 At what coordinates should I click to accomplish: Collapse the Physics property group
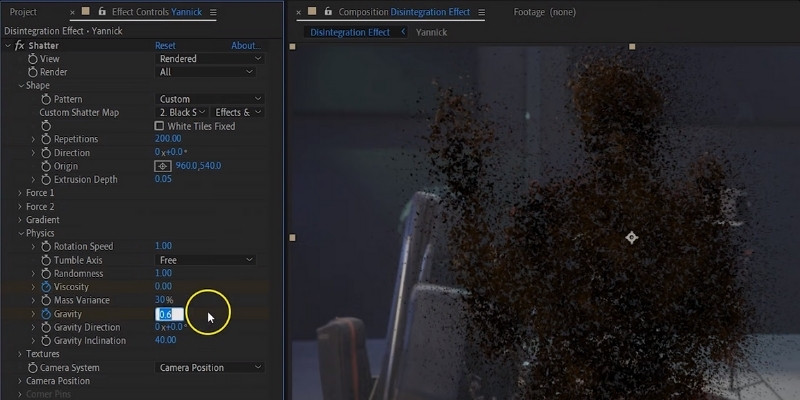[20, 233]
